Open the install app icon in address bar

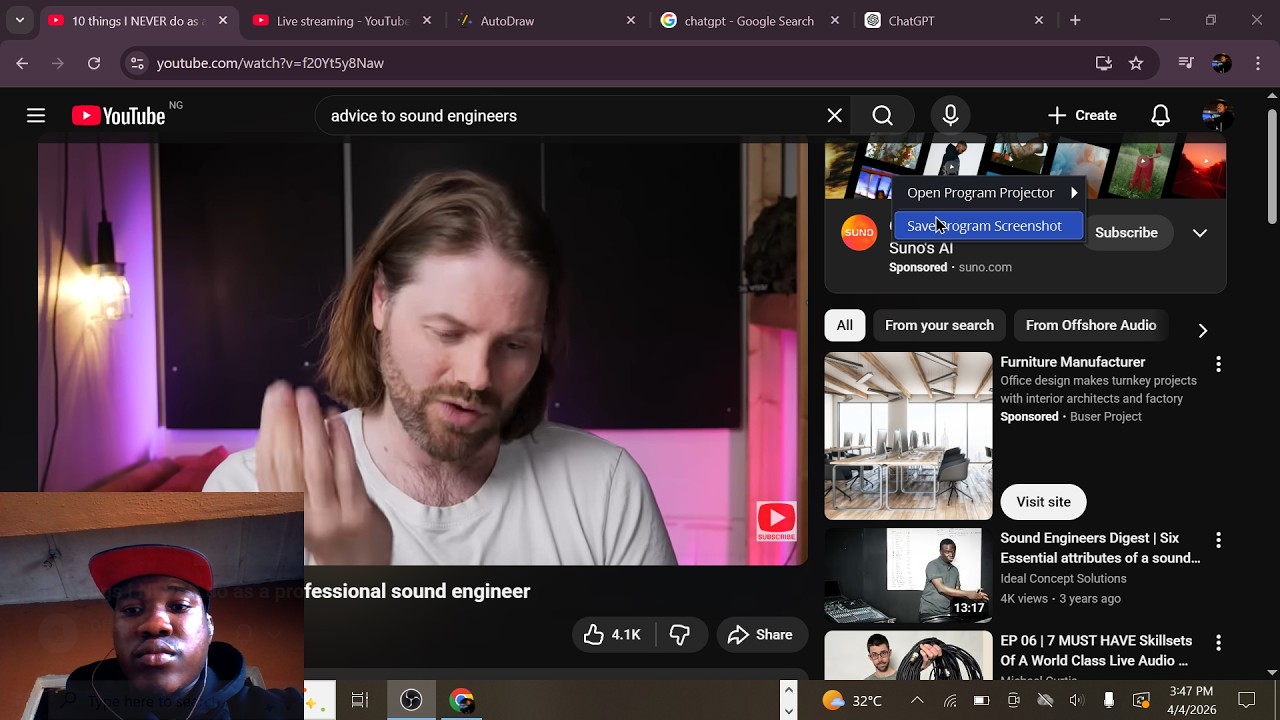point(1104,63)
